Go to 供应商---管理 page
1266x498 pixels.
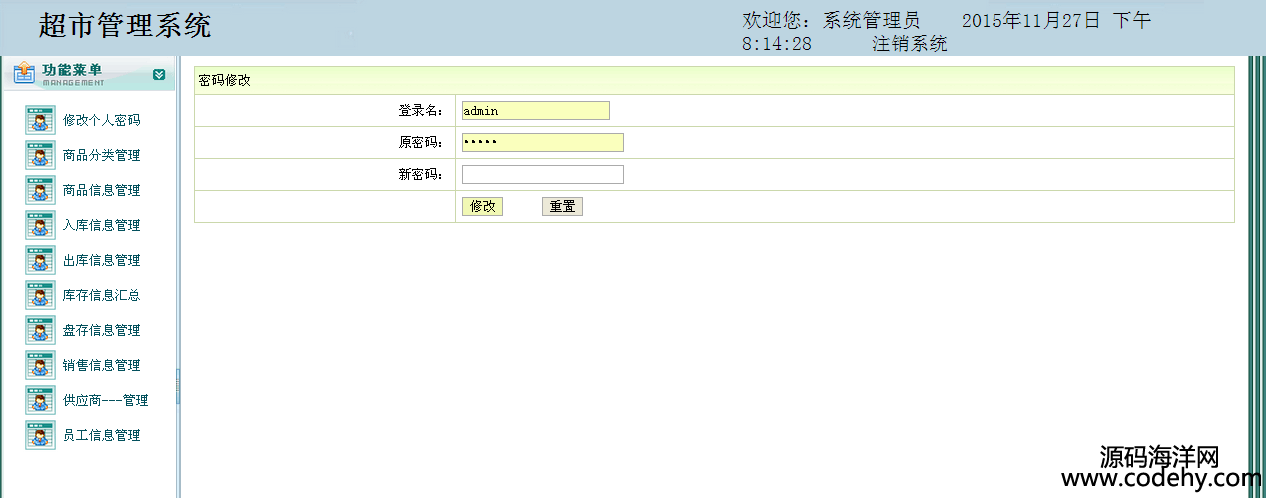click(105, 400)
